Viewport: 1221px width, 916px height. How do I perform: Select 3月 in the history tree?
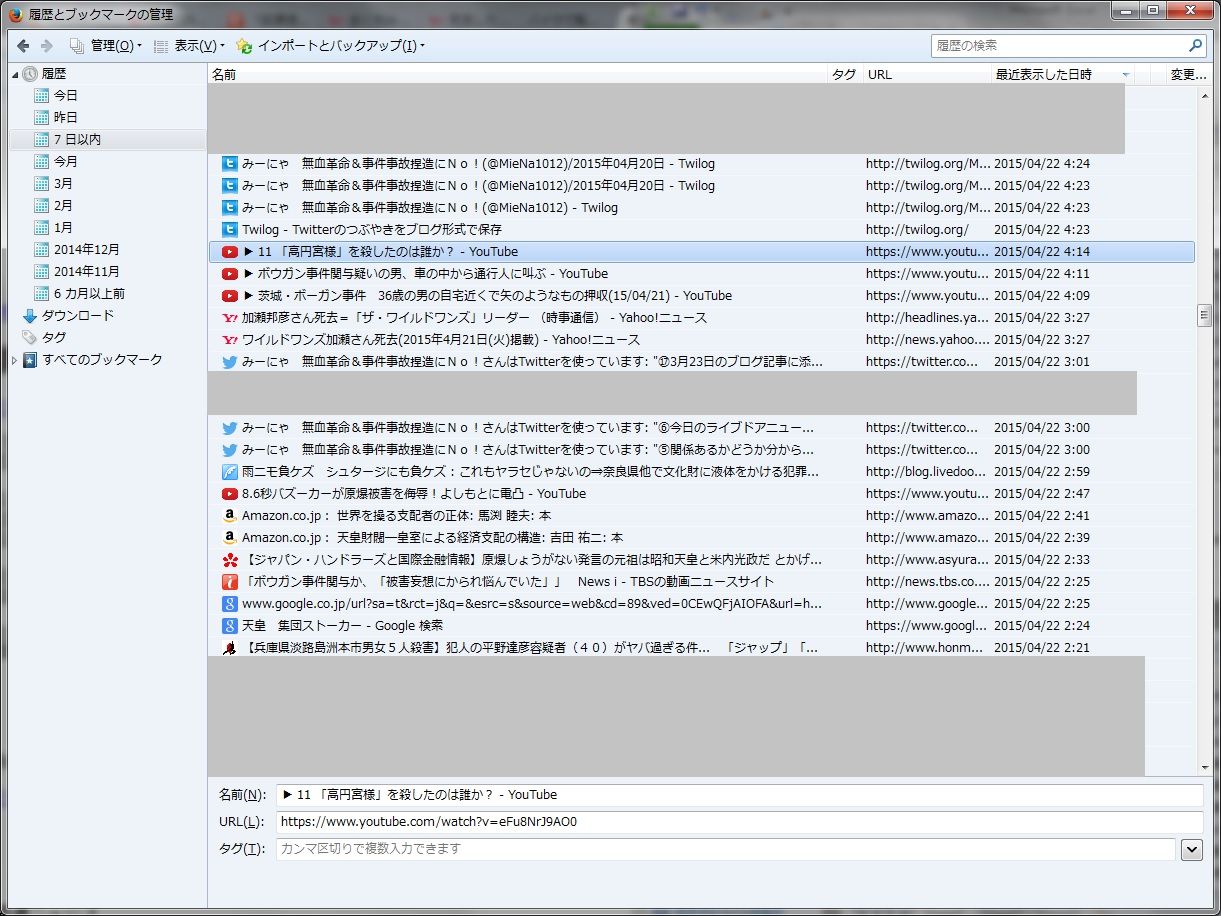[x=63, y=184]
